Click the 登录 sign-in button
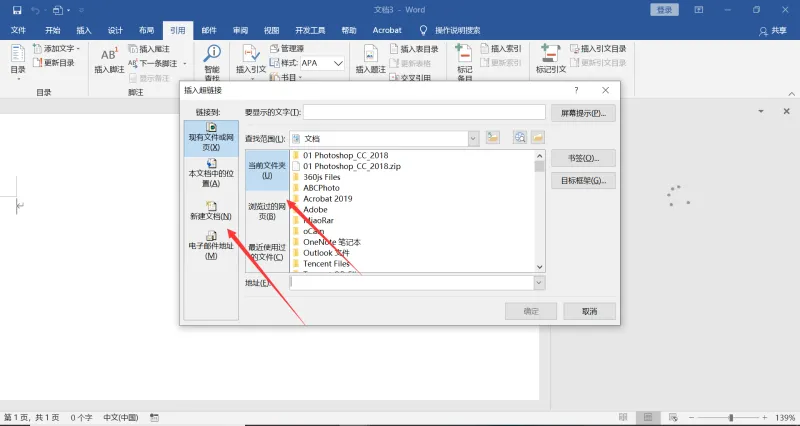800x426 pixels. [x=665, y=10]
